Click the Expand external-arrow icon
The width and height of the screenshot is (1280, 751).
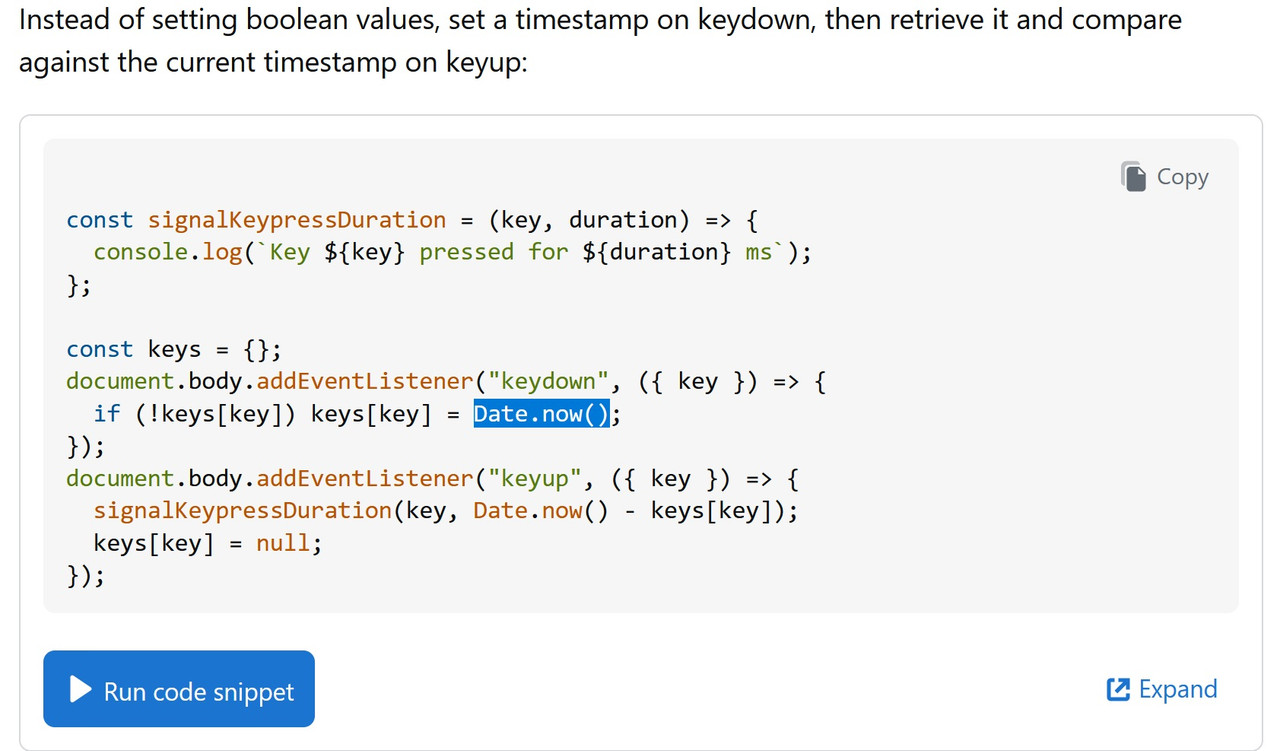point(1118,689)
